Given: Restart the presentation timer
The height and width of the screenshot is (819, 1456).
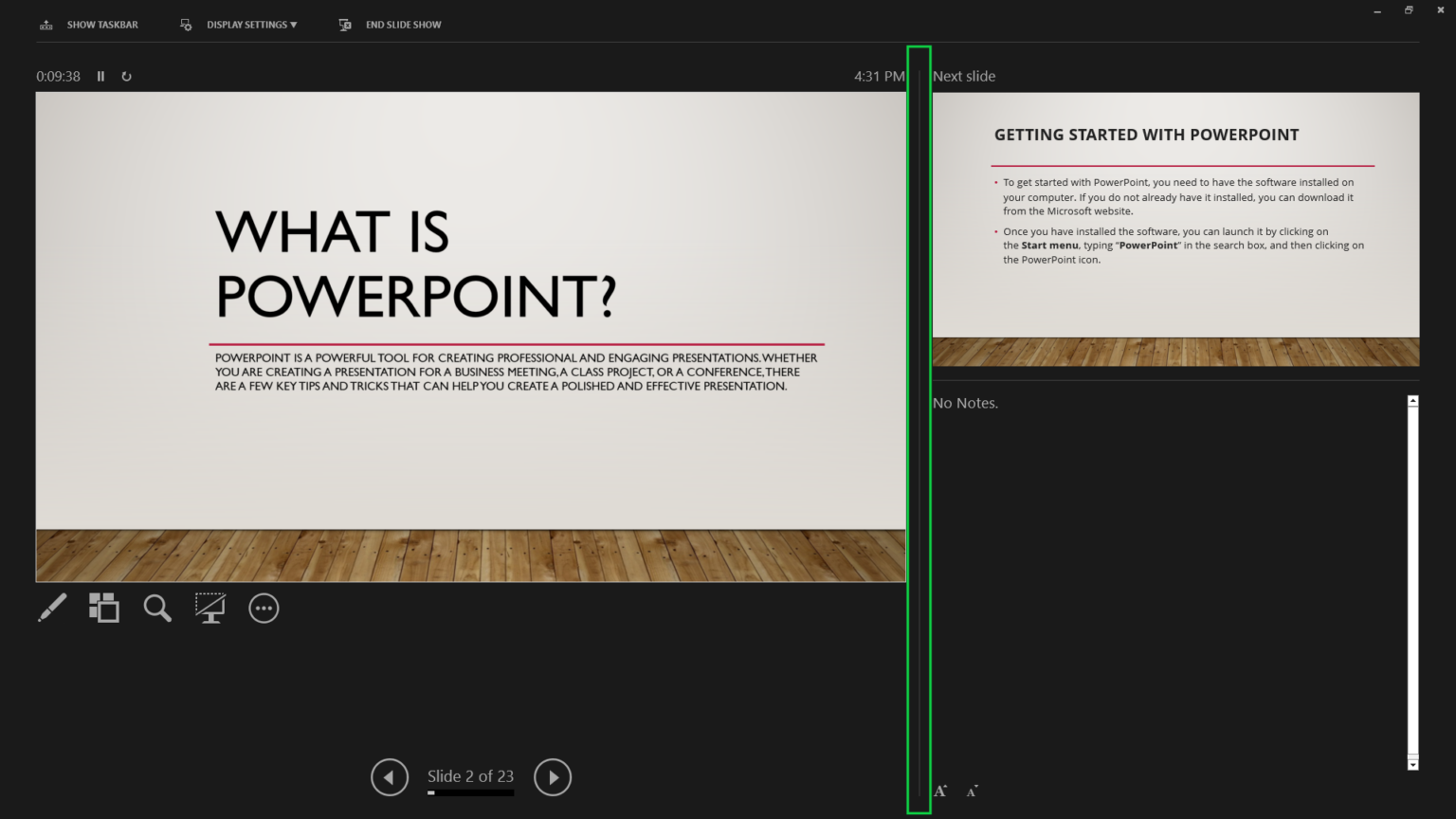Looking at the screenshot, I should 126,76.
